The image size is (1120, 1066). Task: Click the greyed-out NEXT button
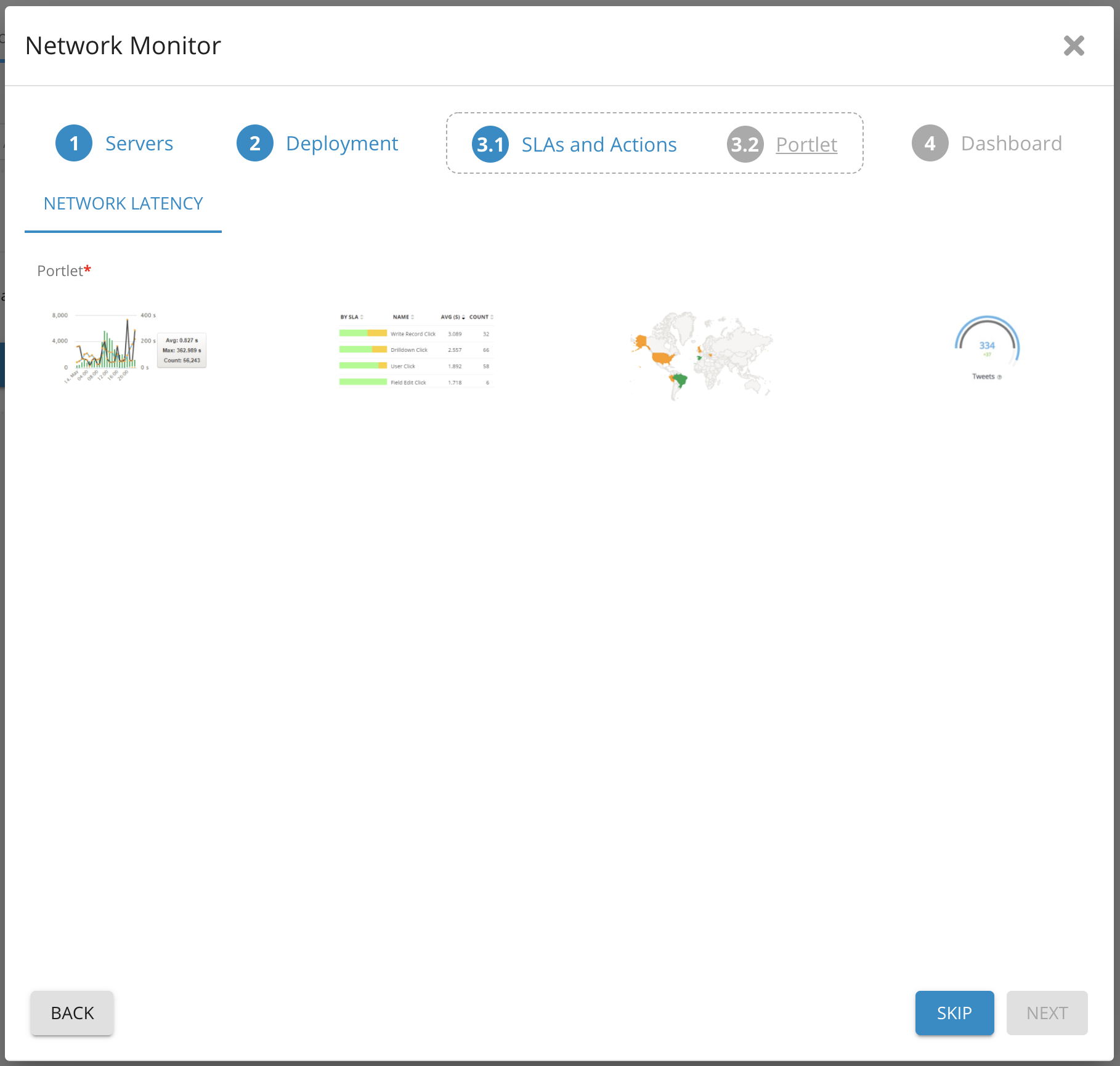[x=1047, y=1013]
